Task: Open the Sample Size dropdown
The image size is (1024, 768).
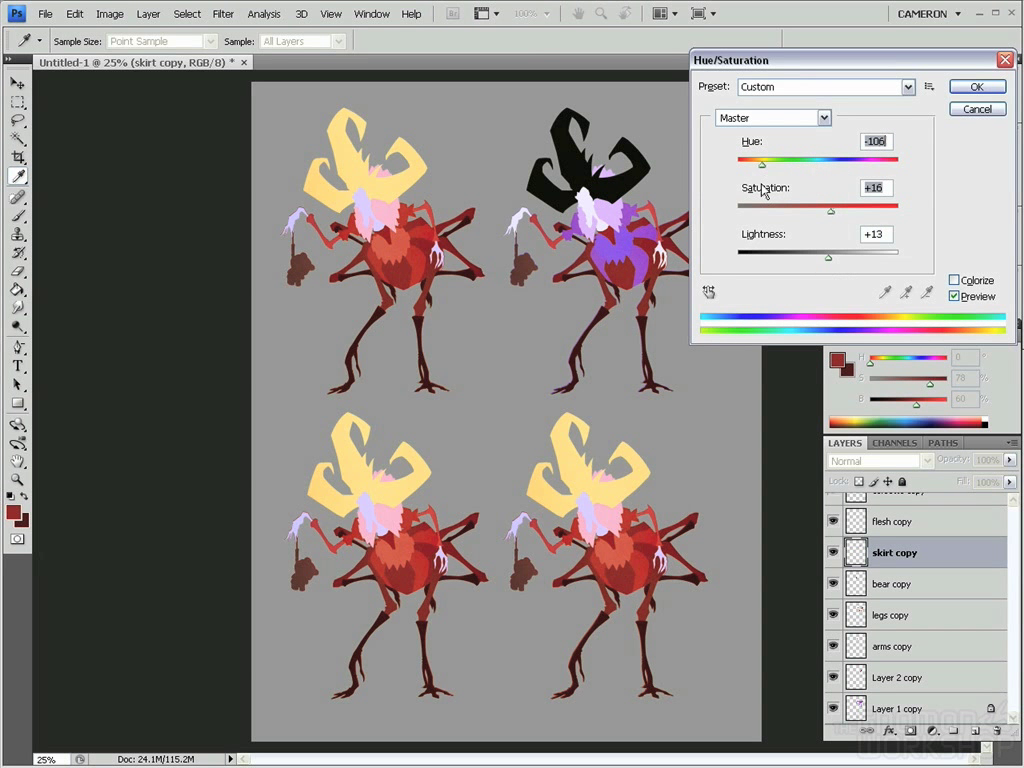Action: (x=209, y=41)
